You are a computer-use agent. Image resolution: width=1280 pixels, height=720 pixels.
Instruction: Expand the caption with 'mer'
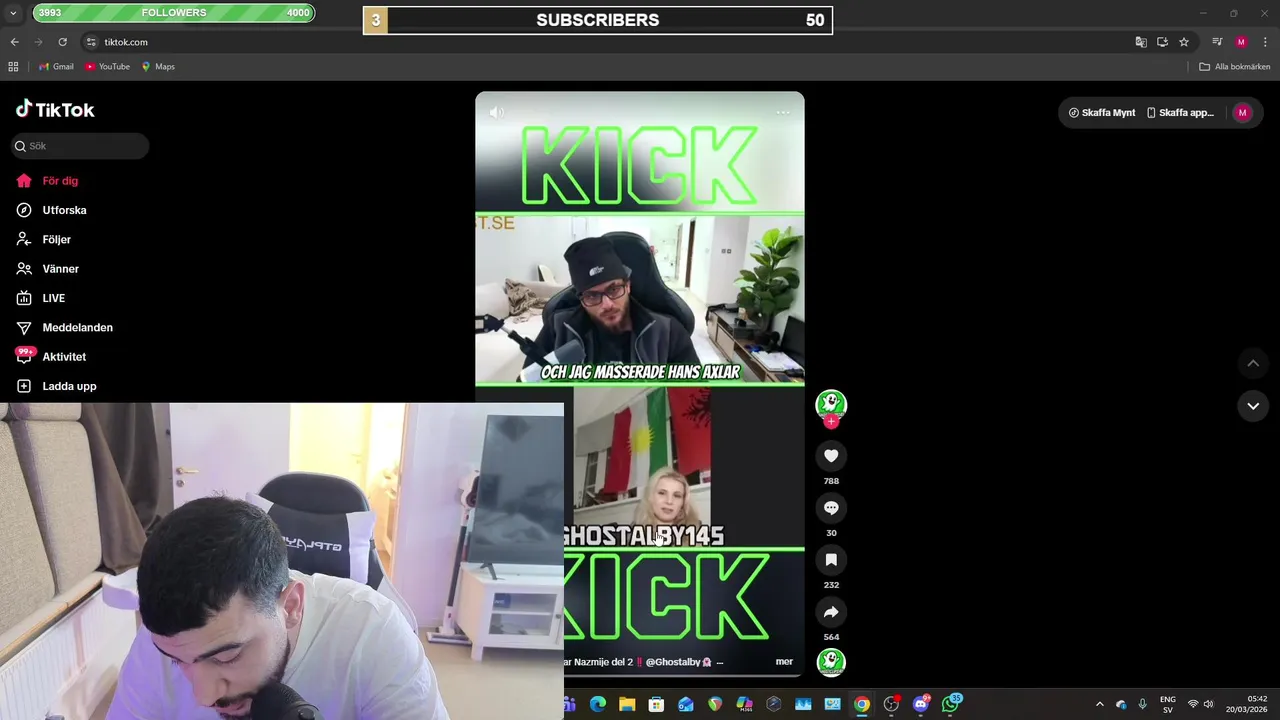coord(784,661)
